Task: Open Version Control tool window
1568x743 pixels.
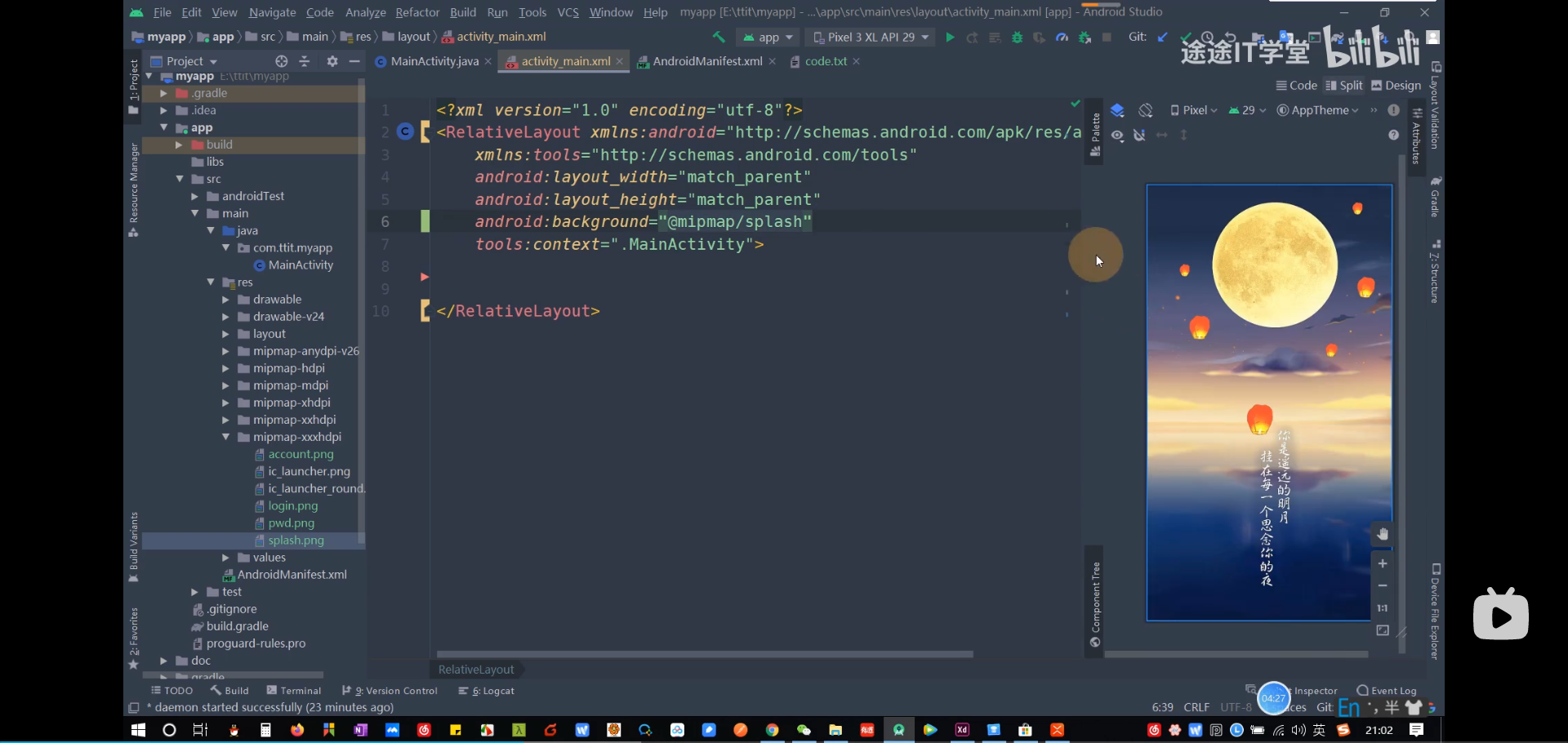Action: (x=390, y=691)
